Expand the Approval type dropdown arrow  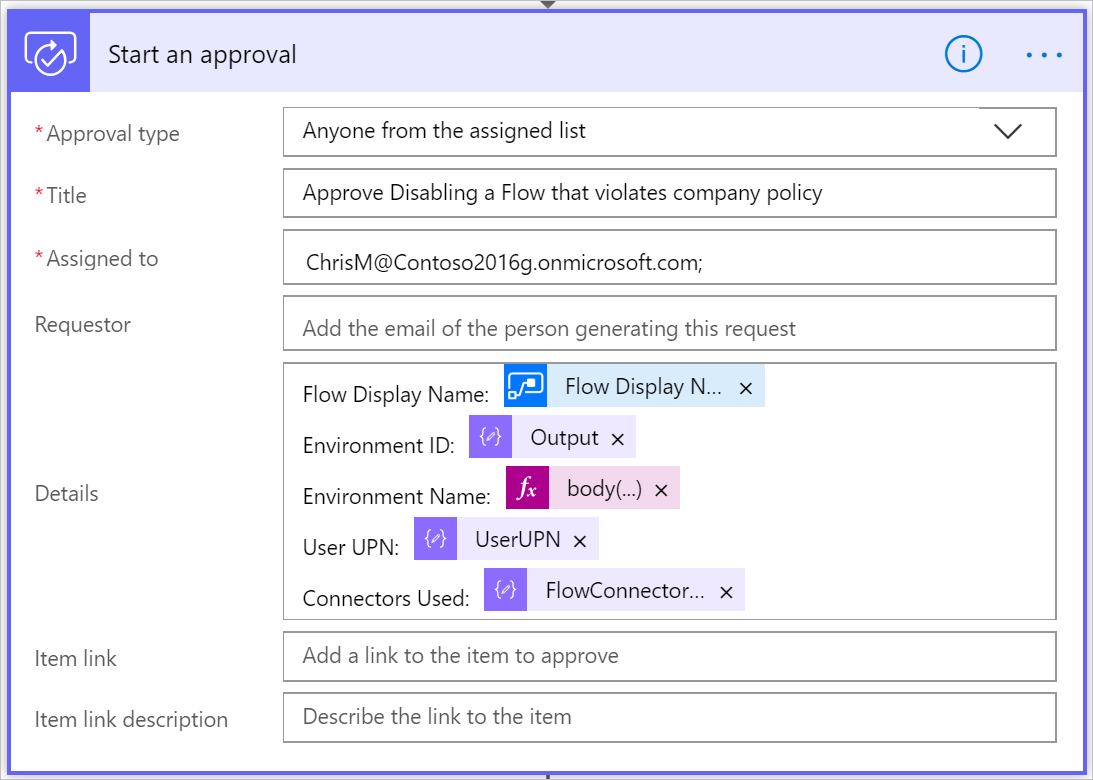point(1008,132)
